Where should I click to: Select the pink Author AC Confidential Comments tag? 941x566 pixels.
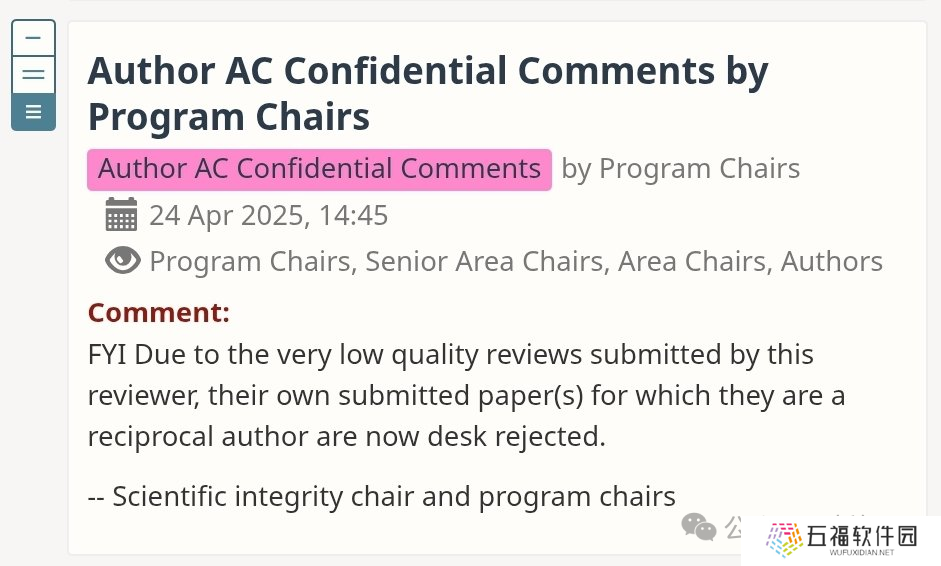click(x=319, y=169)
